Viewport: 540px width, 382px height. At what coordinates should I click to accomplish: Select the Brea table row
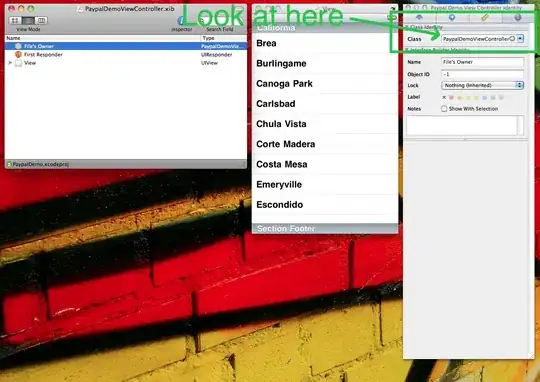point(325,43)
